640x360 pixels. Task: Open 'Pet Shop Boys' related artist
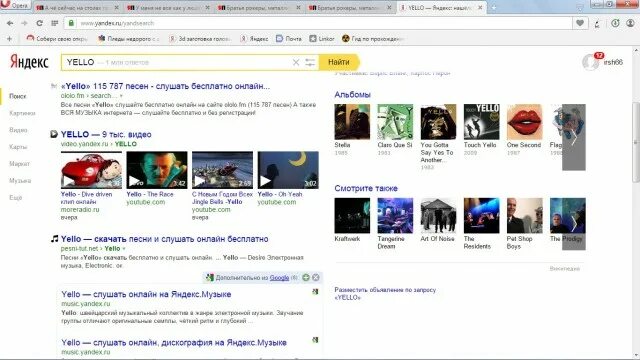tap(524, 216)
